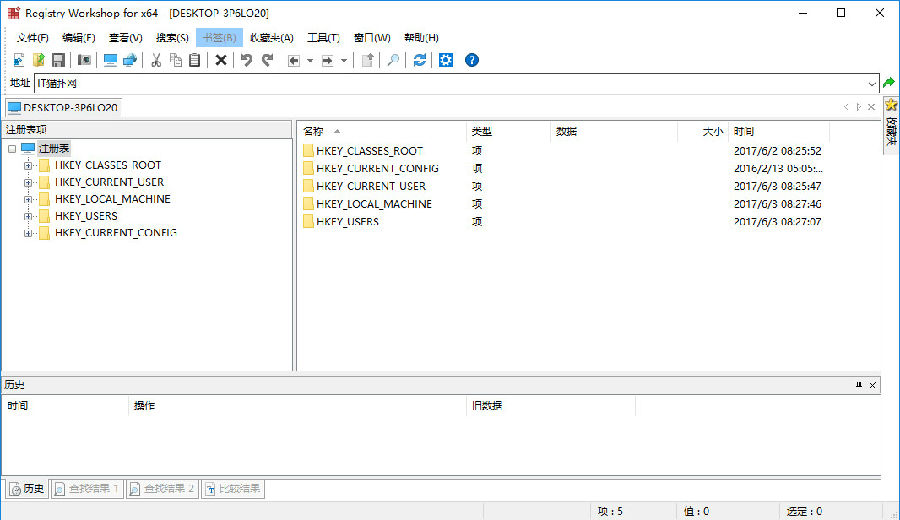Expand HKEY_USERS in the tree
This screenshot has width=900, height=520.
(x=28, y=216)
